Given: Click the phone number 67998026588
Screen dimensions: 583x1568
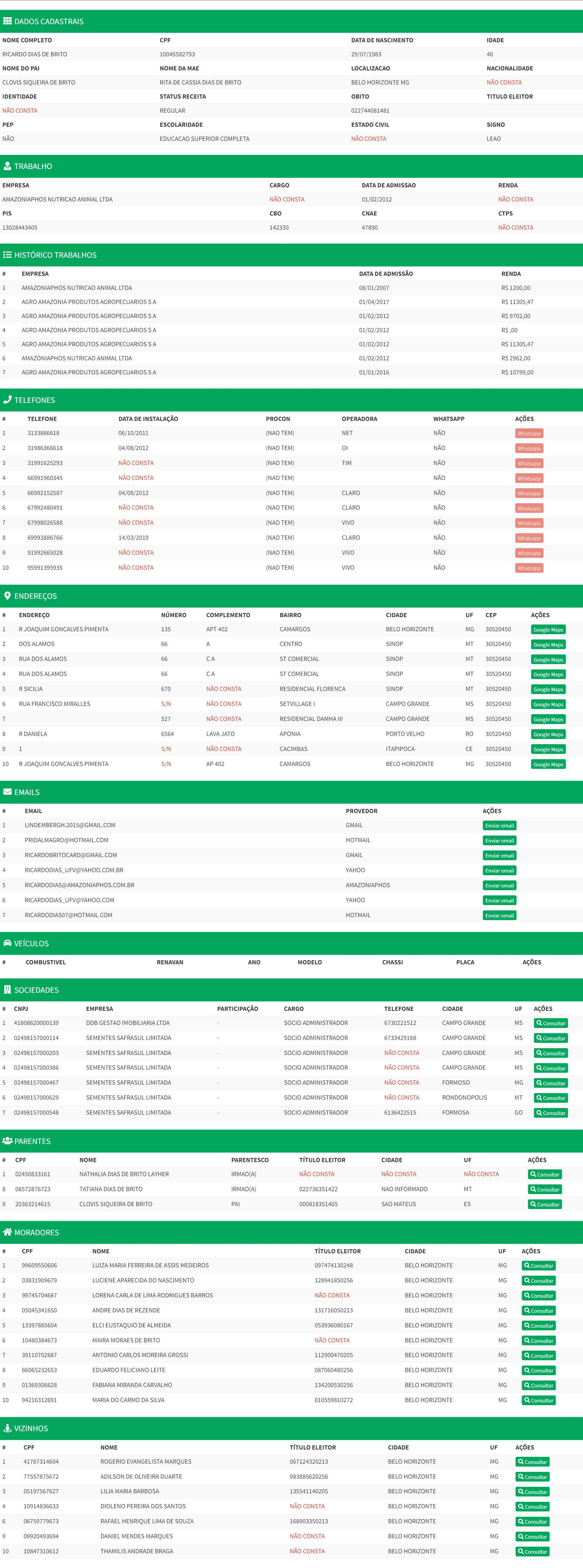Looking at the screenshot, I should pyautogui.click(x=45, y=523).
